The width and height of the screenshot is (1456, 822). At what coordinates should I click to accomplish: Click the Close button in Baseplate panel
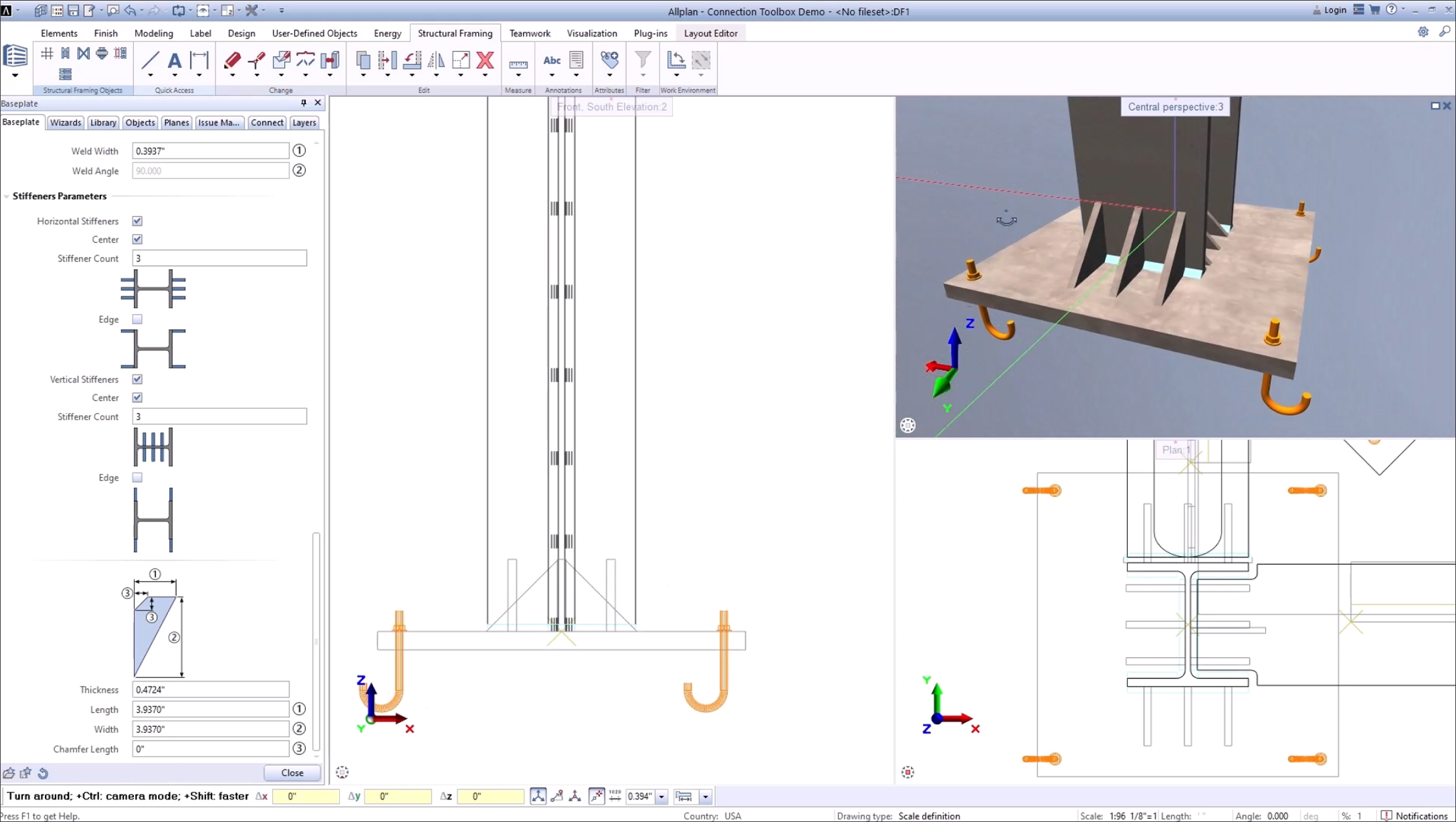click(292, 773)
